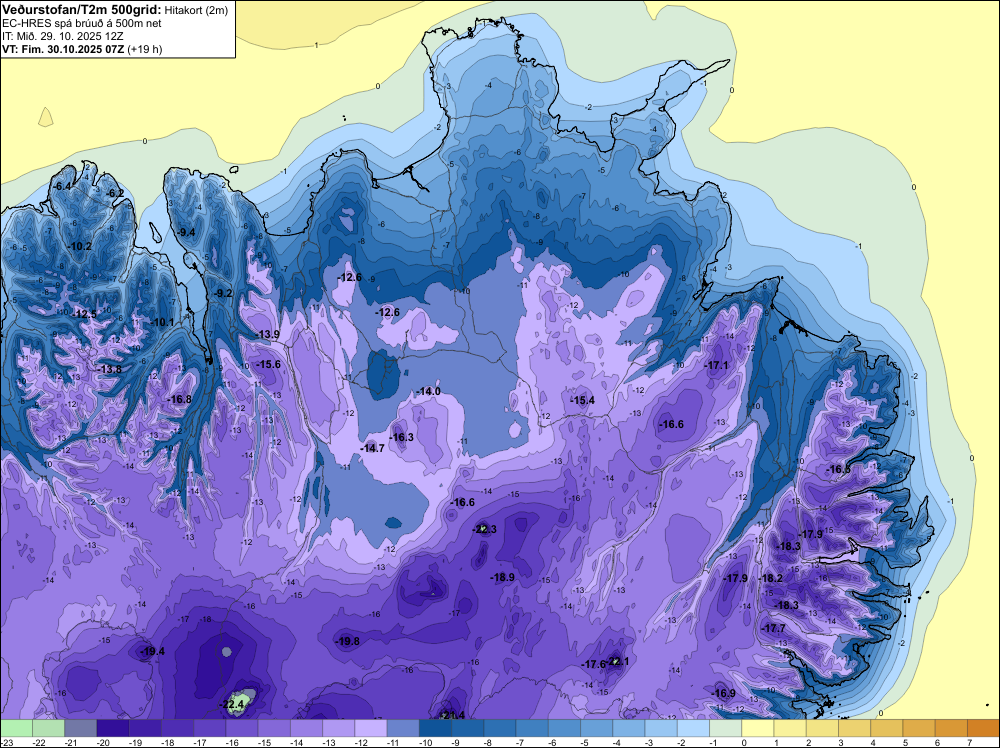The height and width of the screenshot is (748, 1000).
Task: Select the -10 dark blue legend swatch
Action: pyautogui.click(x=436, y=728)
